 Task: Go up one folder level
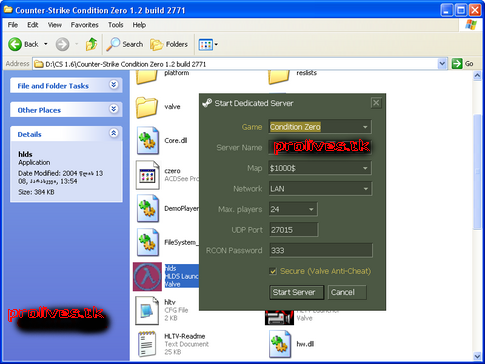91,44
